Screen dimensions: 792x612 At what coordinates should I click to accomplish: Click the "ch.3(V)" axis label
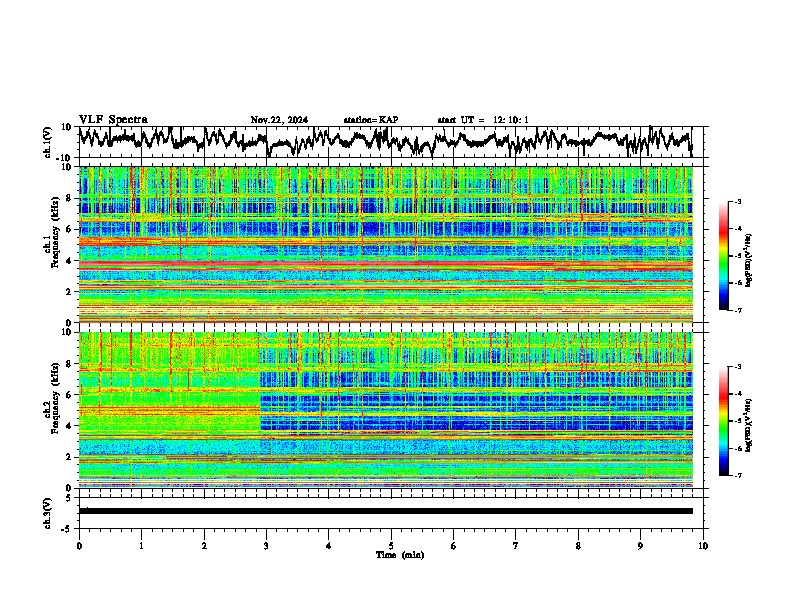(48, 514)
